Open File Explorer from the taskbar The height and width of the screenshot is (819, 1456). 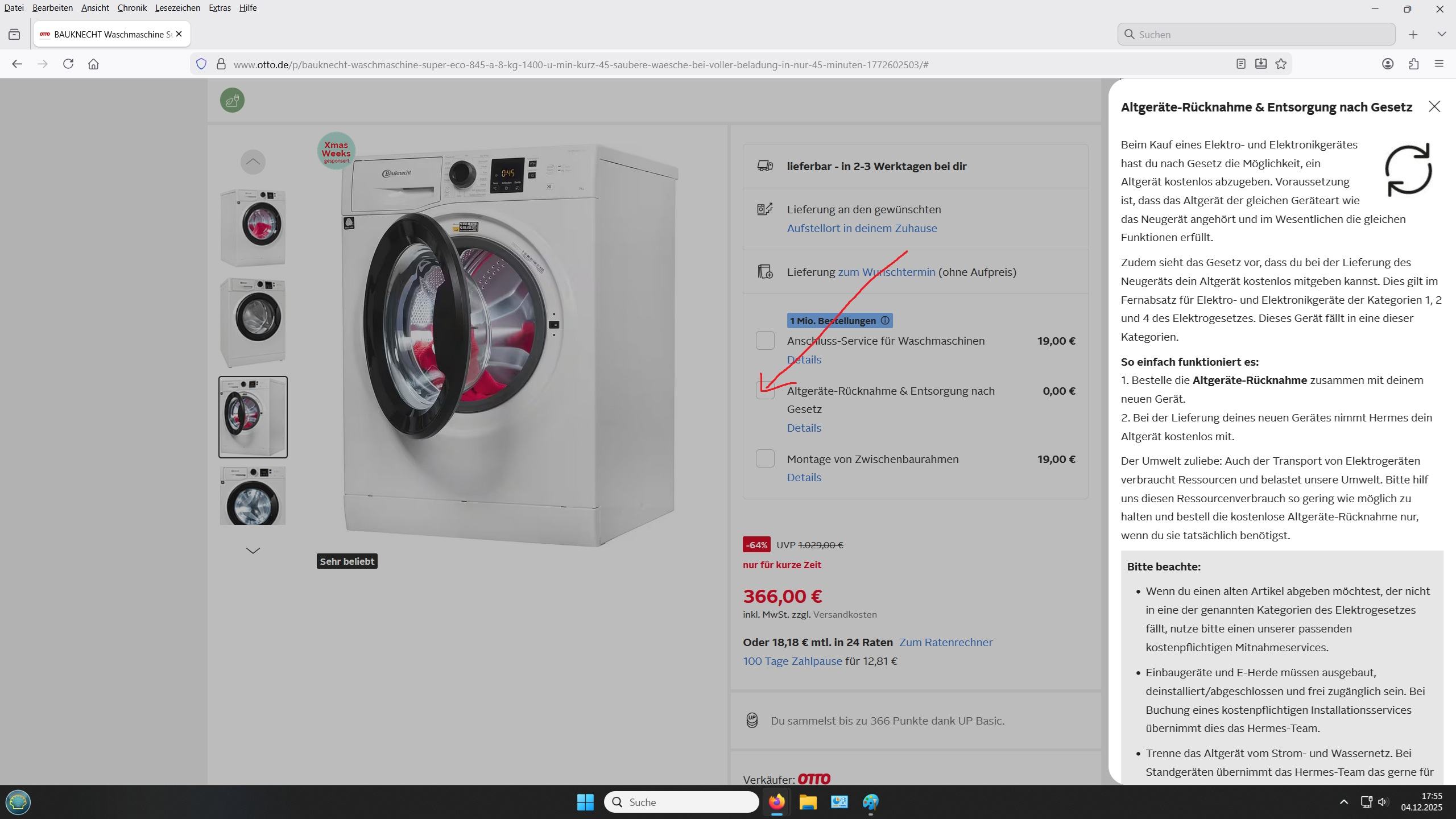point(808,803)
